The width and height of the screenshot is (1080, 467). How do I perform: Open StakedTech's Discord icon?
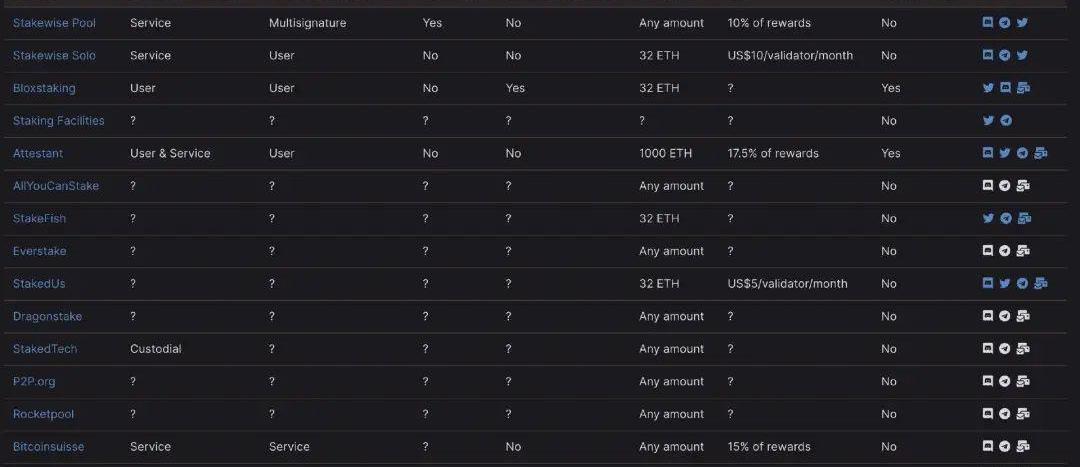[x=988, y=349]
